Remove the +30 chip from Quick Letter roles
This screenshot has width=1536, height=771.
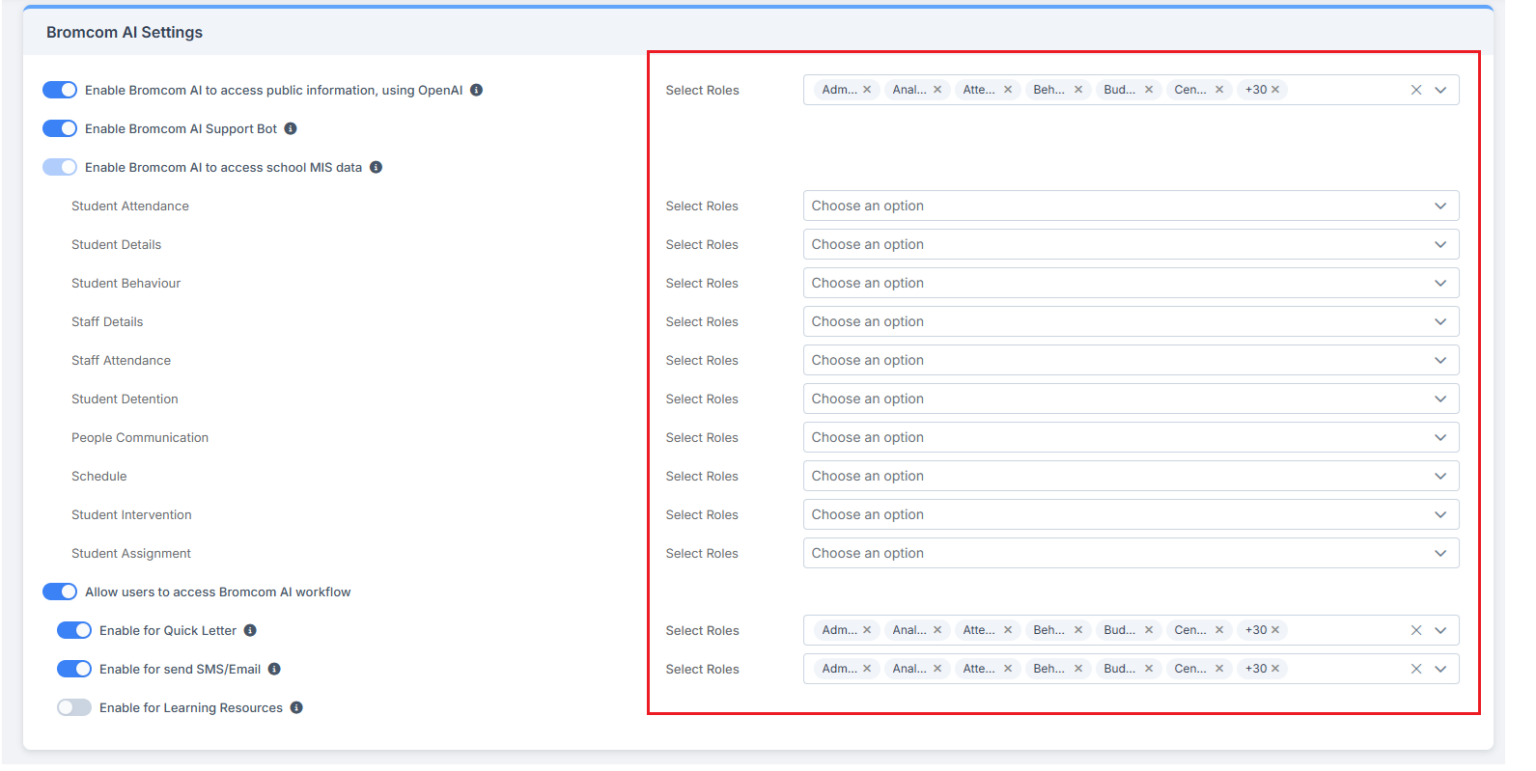coord(1275,631)
